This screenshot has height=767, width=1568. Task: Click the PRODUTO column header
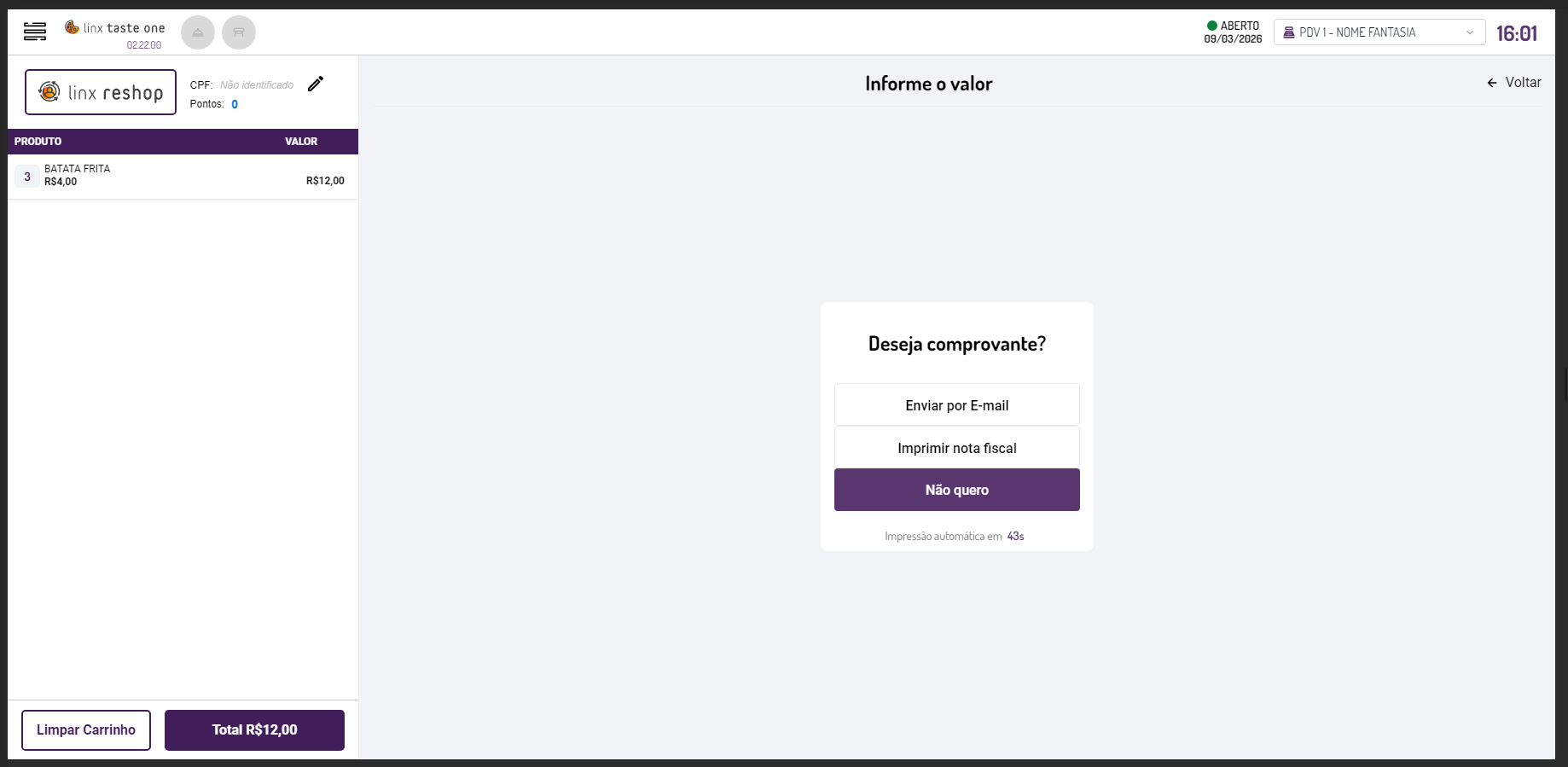pos(38,142)
